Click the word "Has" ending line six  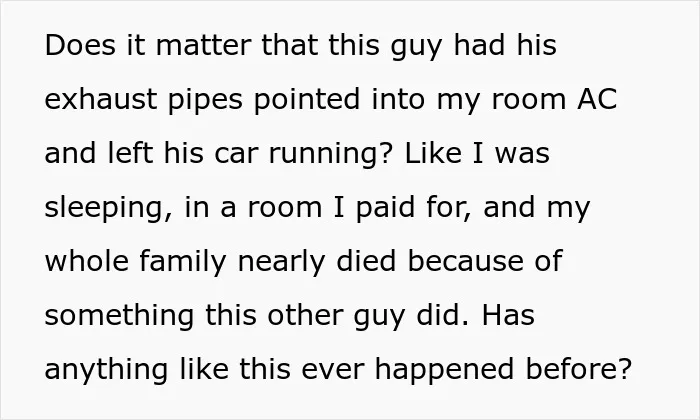click(508, 315)
